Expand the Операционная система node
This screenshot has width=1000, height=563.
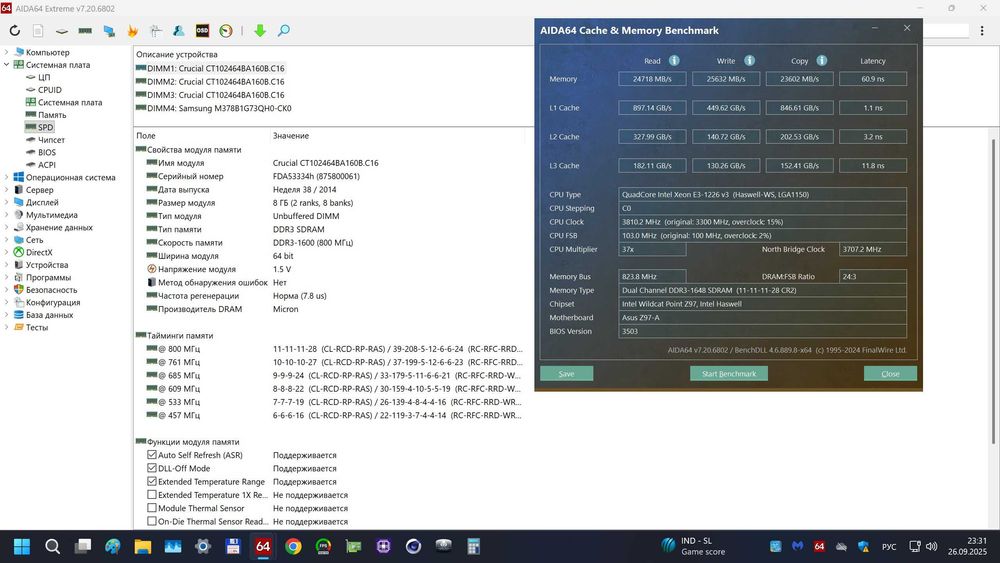(6, 177)
